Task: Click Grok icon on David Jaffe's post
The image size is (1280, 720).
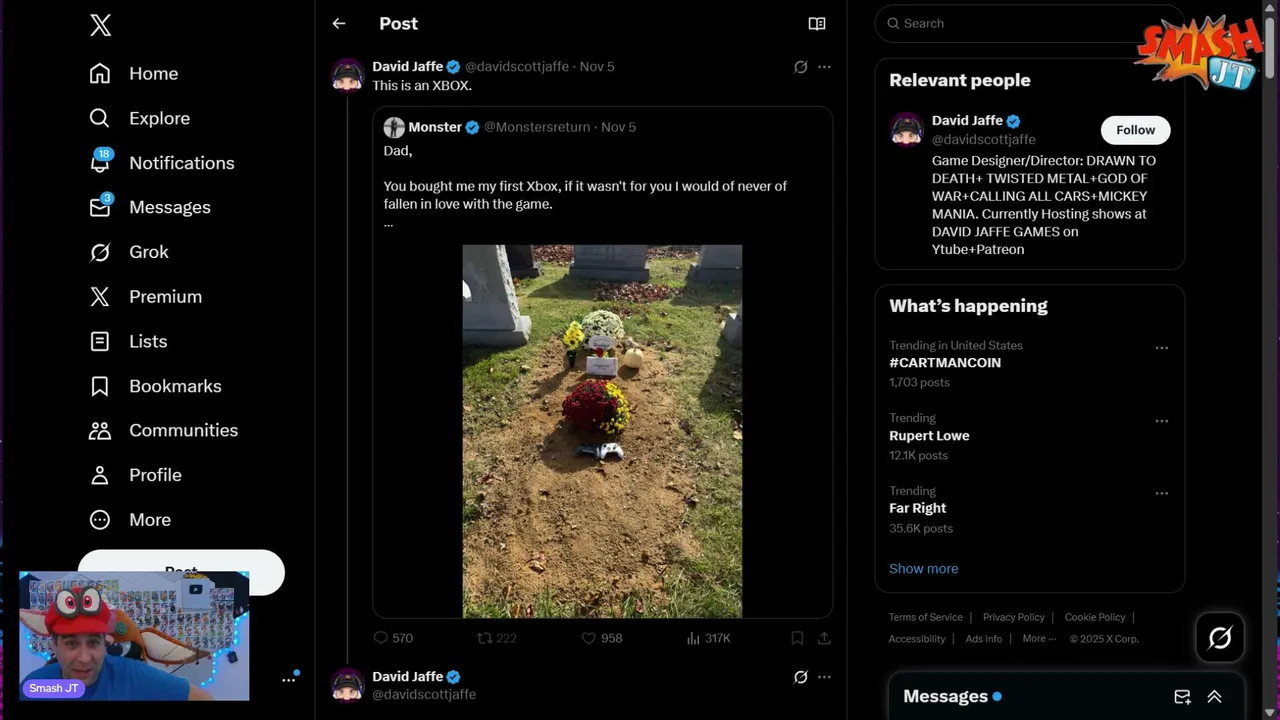Action: tap(800, 67)
